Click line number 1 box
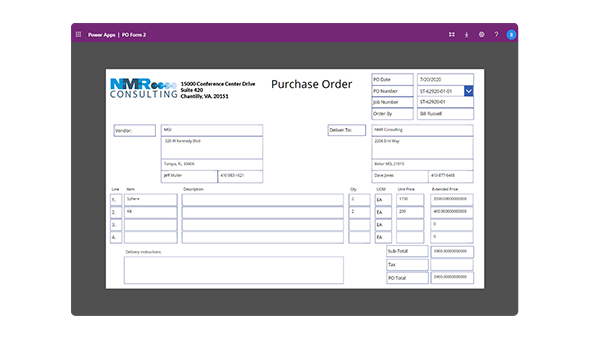Screen dimensions: 590x360 coord(116,200)
